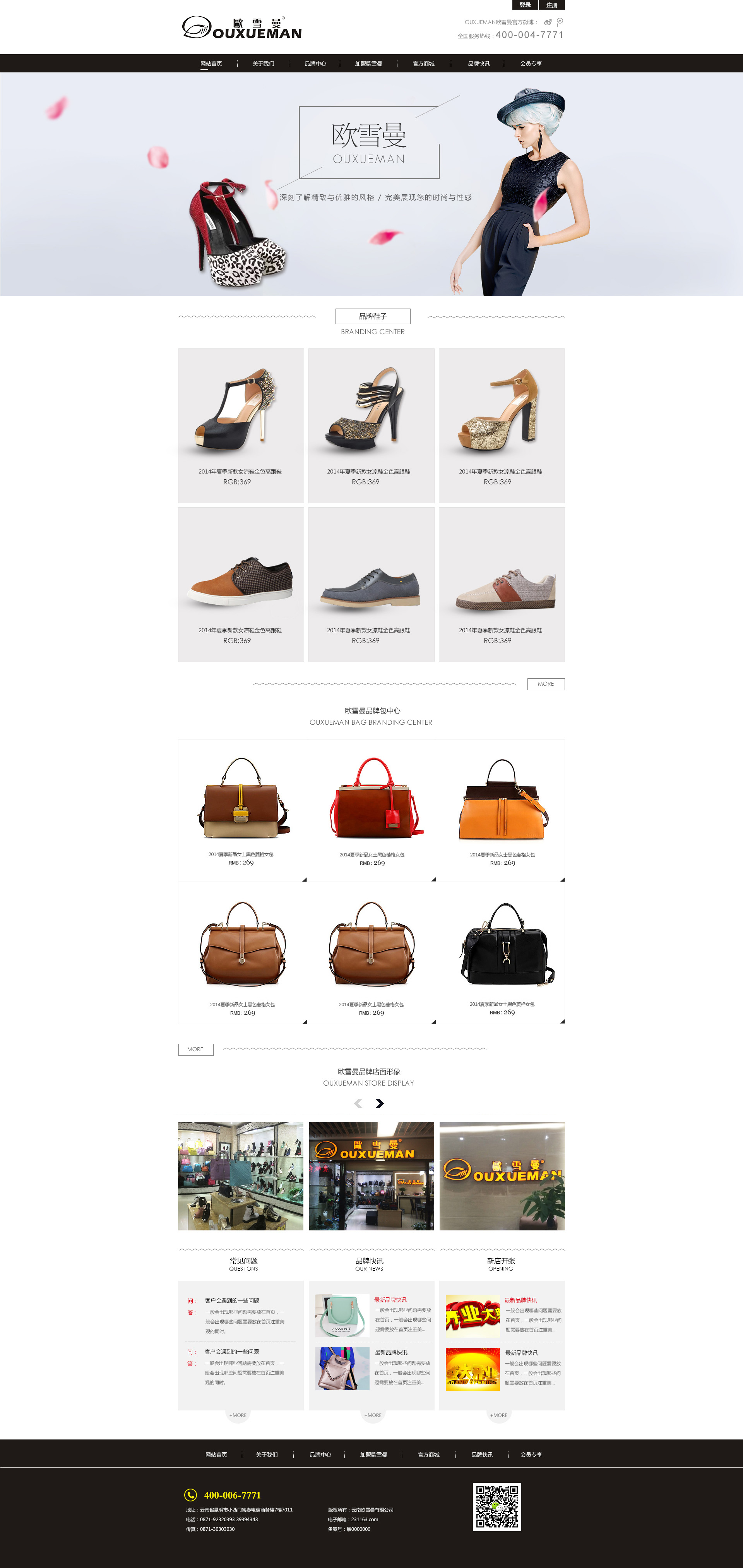
Task: Click MORE button below the shoes grid
Action: click(546, 684)
